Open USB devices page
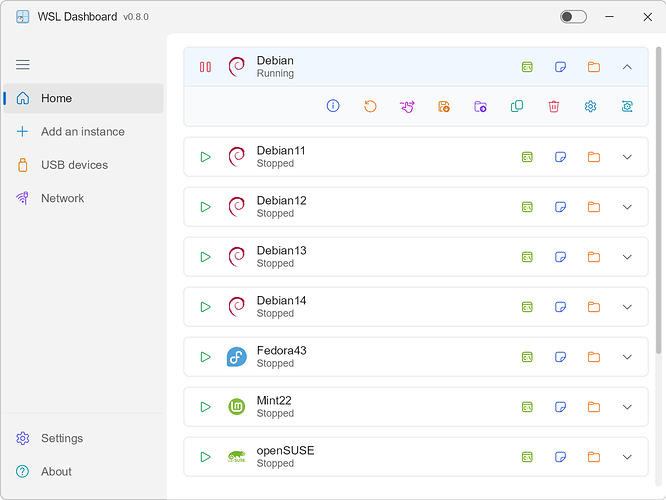The width and height of the screenshot is (666, 500). click(x=83, y=165)
